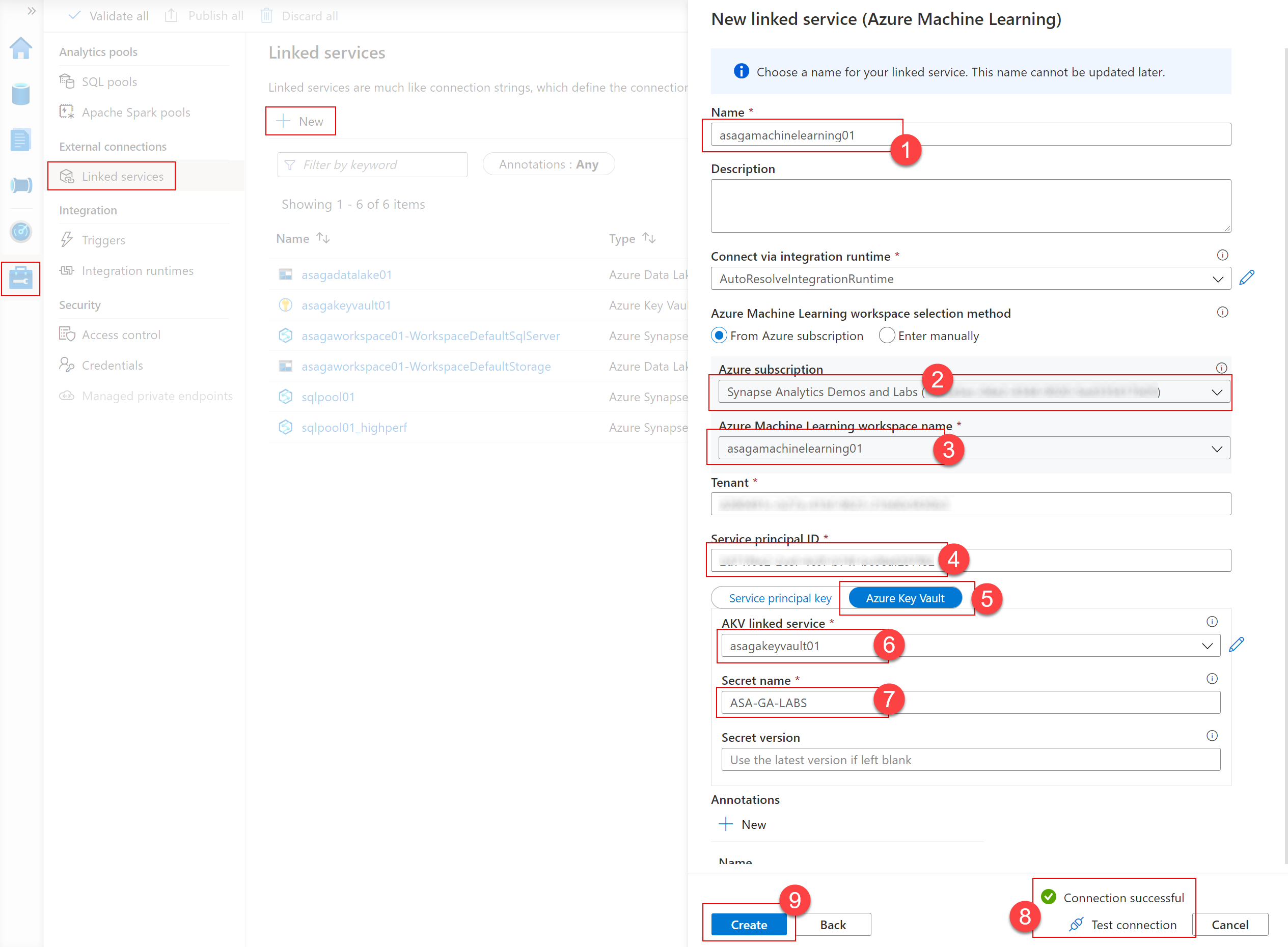Click the Create button

[749, 925]
